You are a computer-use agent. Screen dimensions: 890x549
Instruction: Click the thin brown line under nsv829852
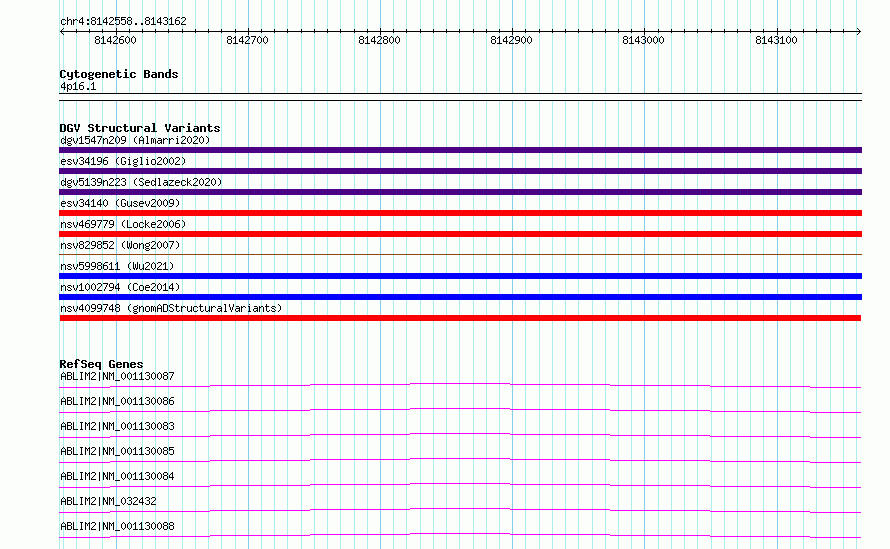tap(460, 254)
